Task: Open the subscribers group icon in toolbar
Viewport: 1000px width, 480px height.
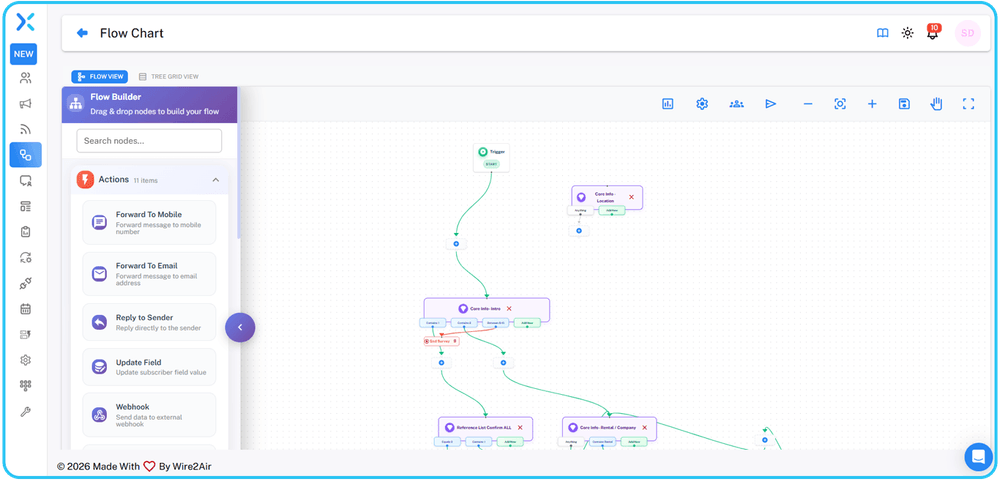Action: (737, 104)
